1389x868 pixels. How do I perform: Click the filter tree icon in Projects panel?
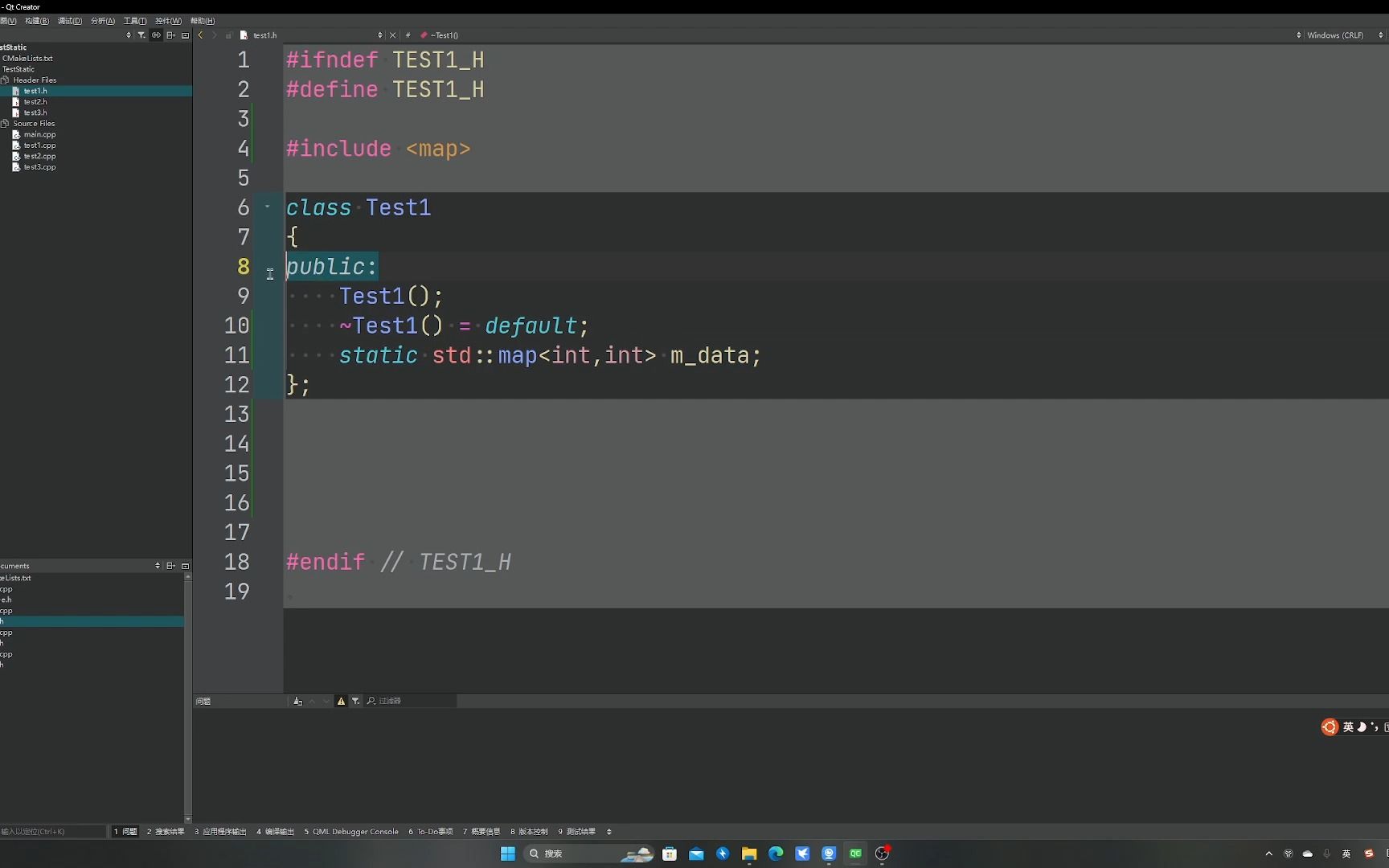tap(141, 35)
